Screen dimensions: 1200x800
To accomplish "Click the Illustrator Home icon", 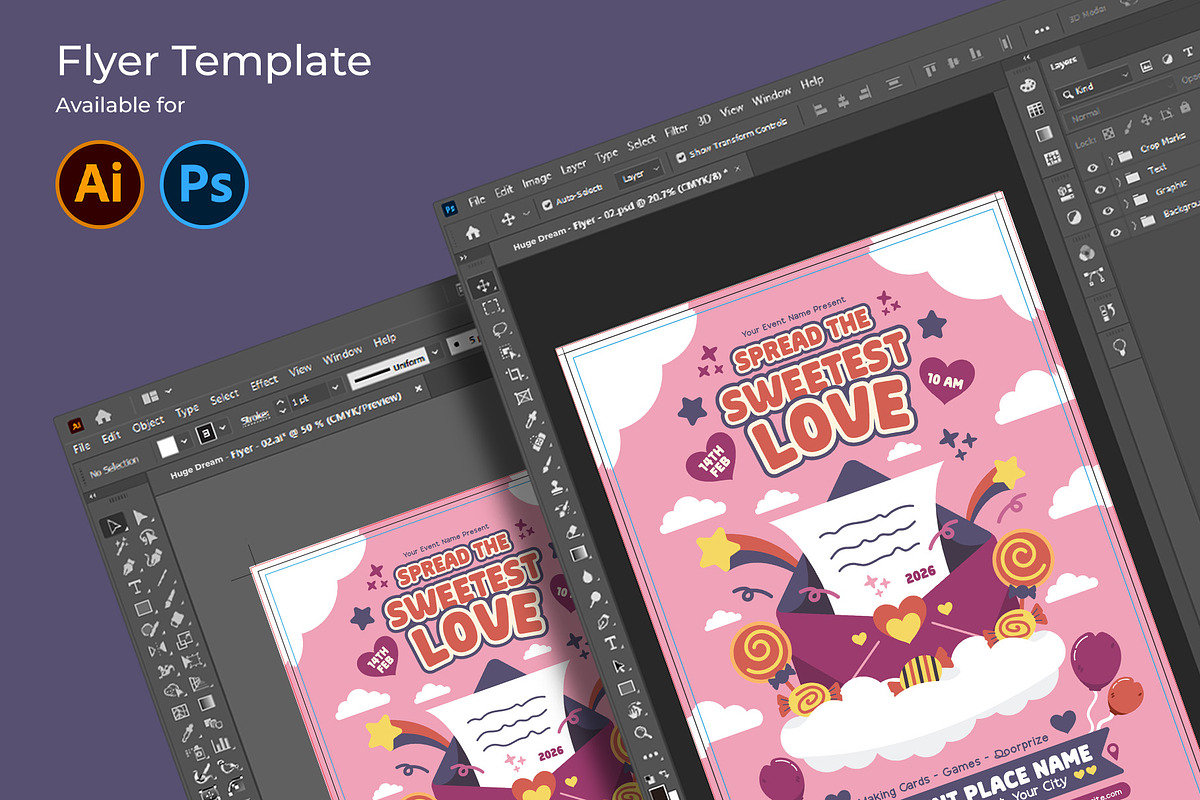I will click(103, 416).
